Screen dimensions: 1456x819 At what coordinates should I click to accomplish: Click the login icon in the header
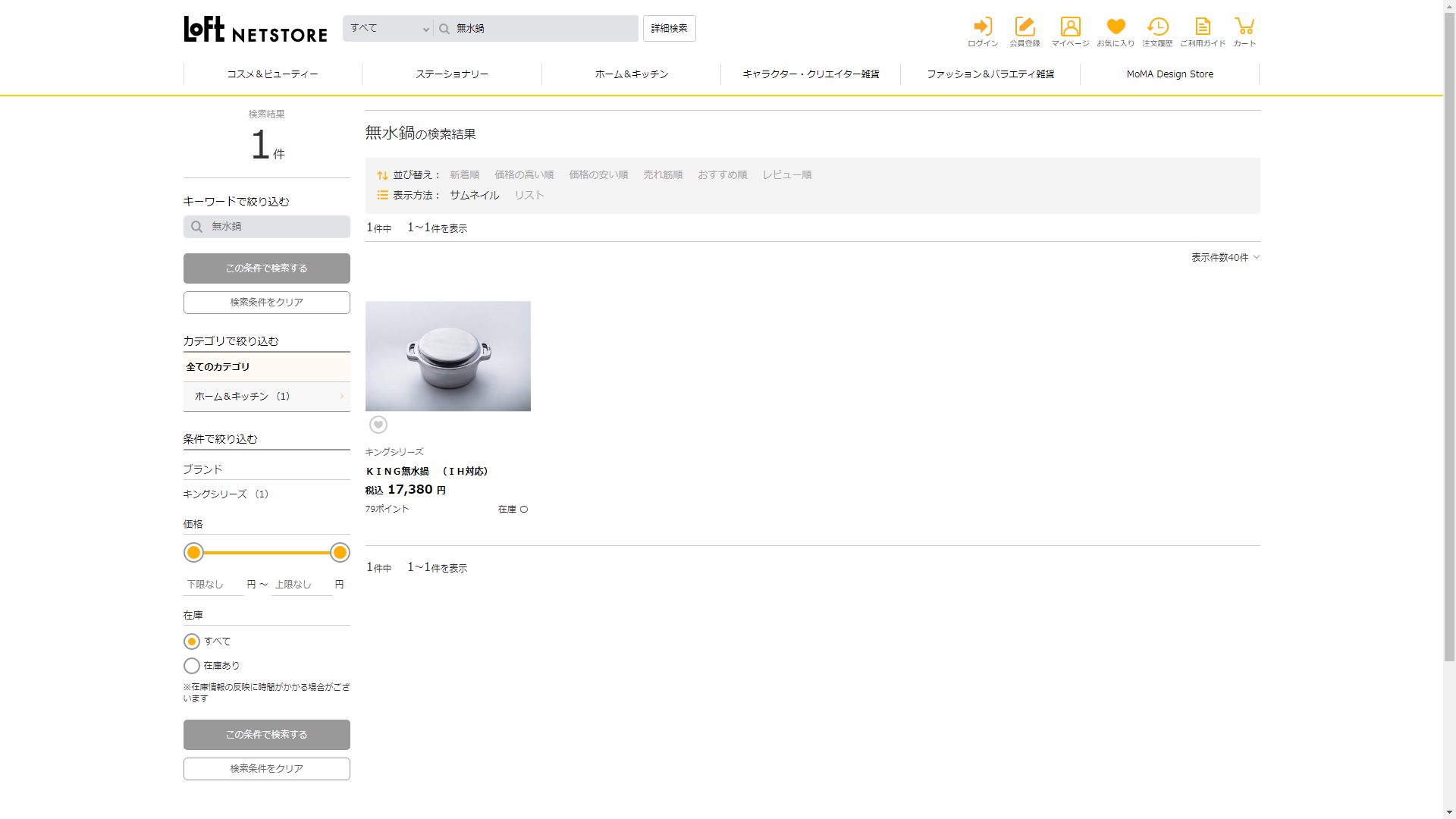coord(983,27)
